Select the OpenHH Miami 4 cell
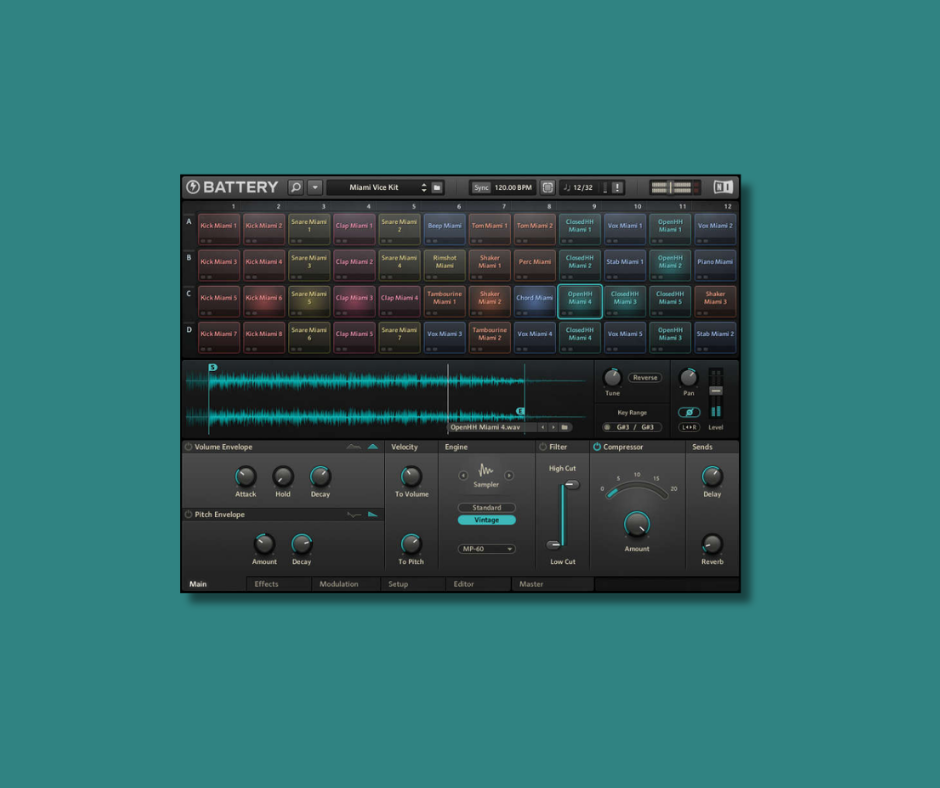Screen dimensions: 940x788 (580, 301)
